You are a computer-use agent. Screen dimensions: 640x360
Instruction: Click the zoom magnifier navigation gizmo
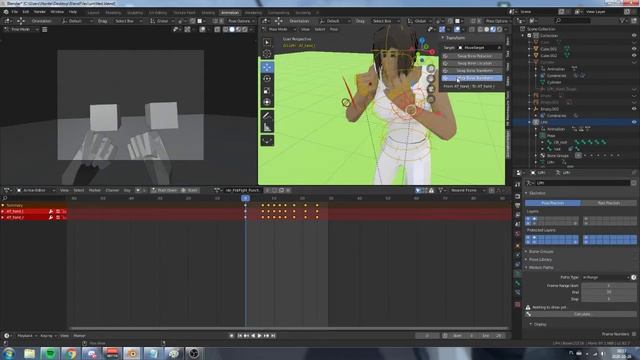click(x=431, y=69)
